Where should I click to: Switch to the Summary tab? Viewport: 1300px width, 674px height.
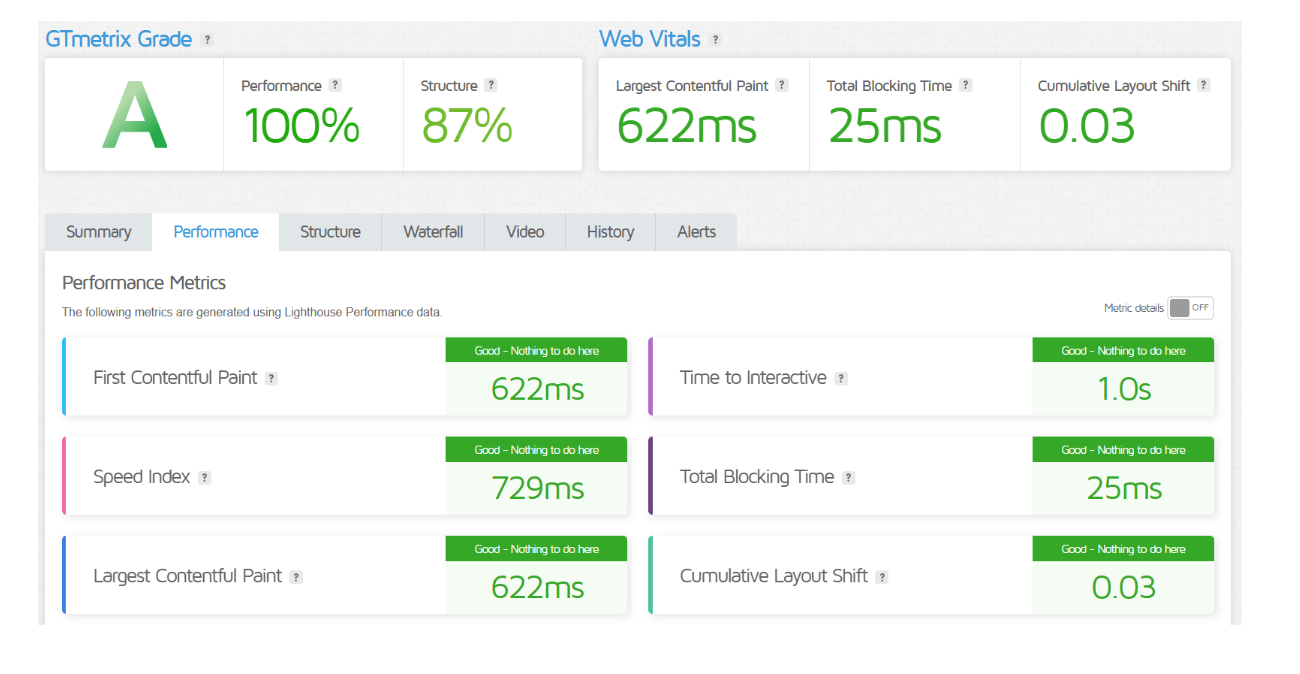98,232
